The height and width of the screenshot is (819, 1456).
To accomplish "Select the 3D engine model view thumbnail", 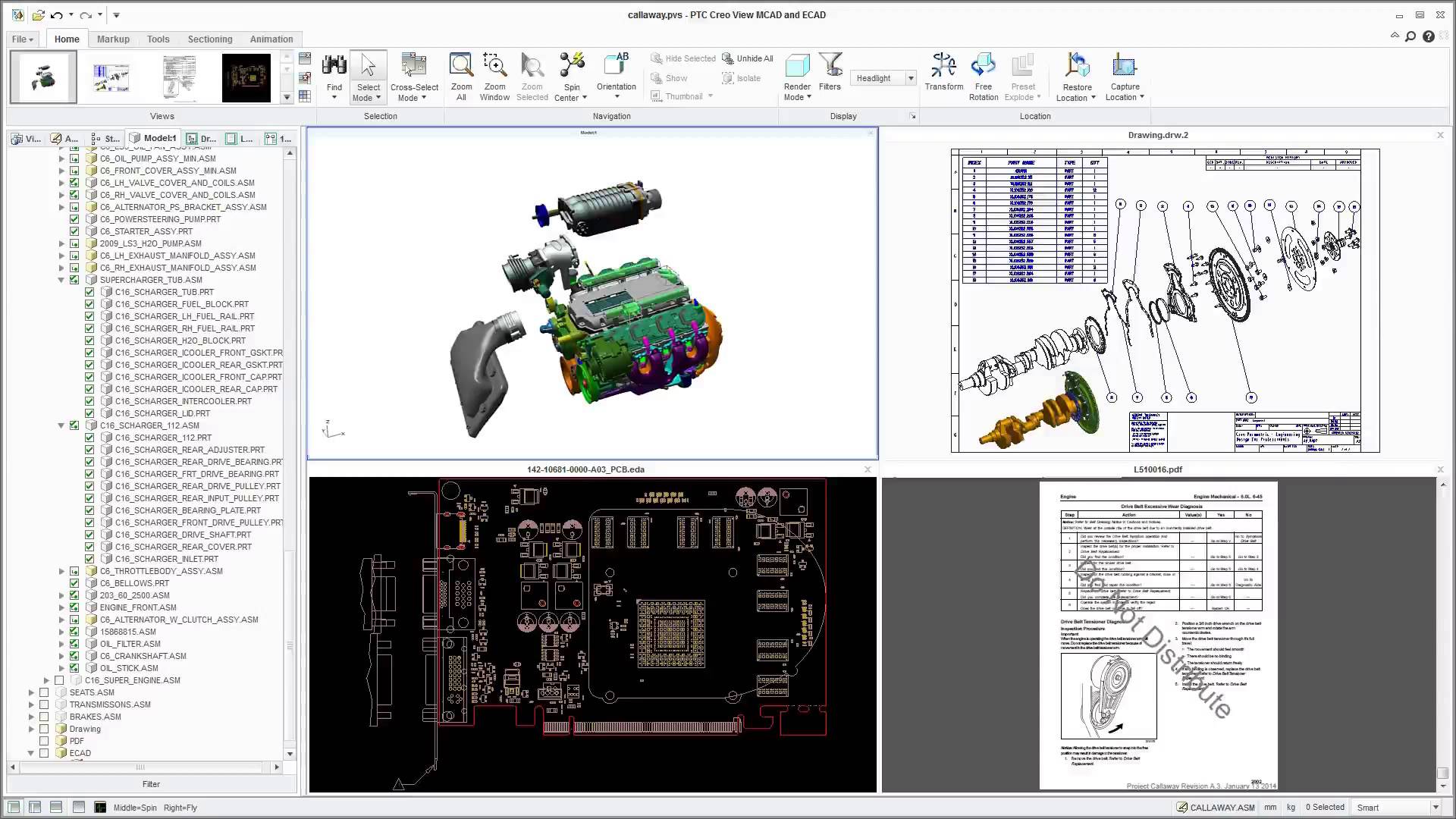I will coord(43,77).
